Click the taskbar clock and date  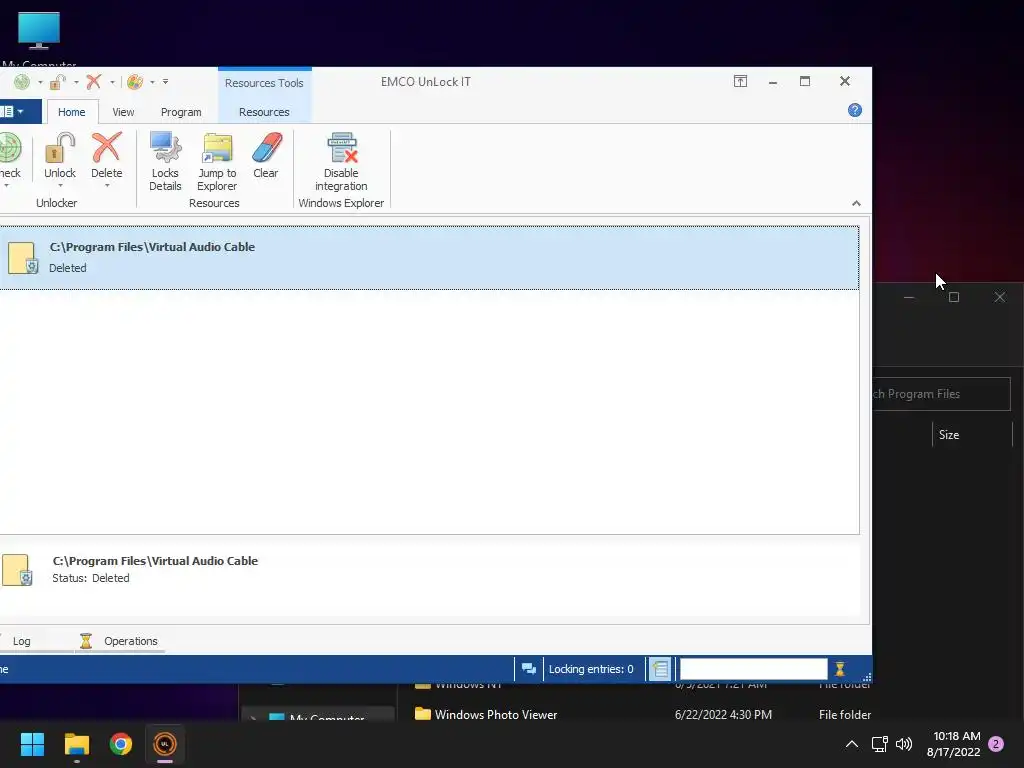[x=953, y=744]
